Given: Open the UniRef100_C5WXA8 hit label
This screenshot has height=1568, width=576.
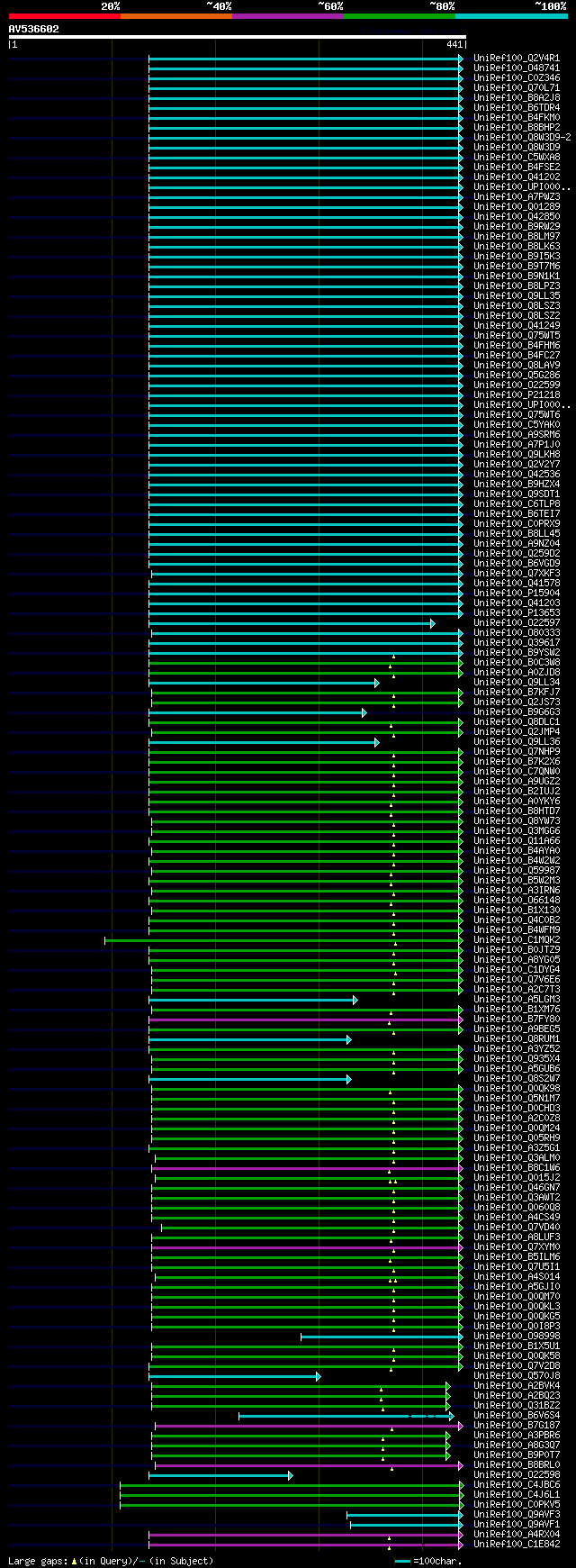Looking at the screenshot, I should (517, 157).
